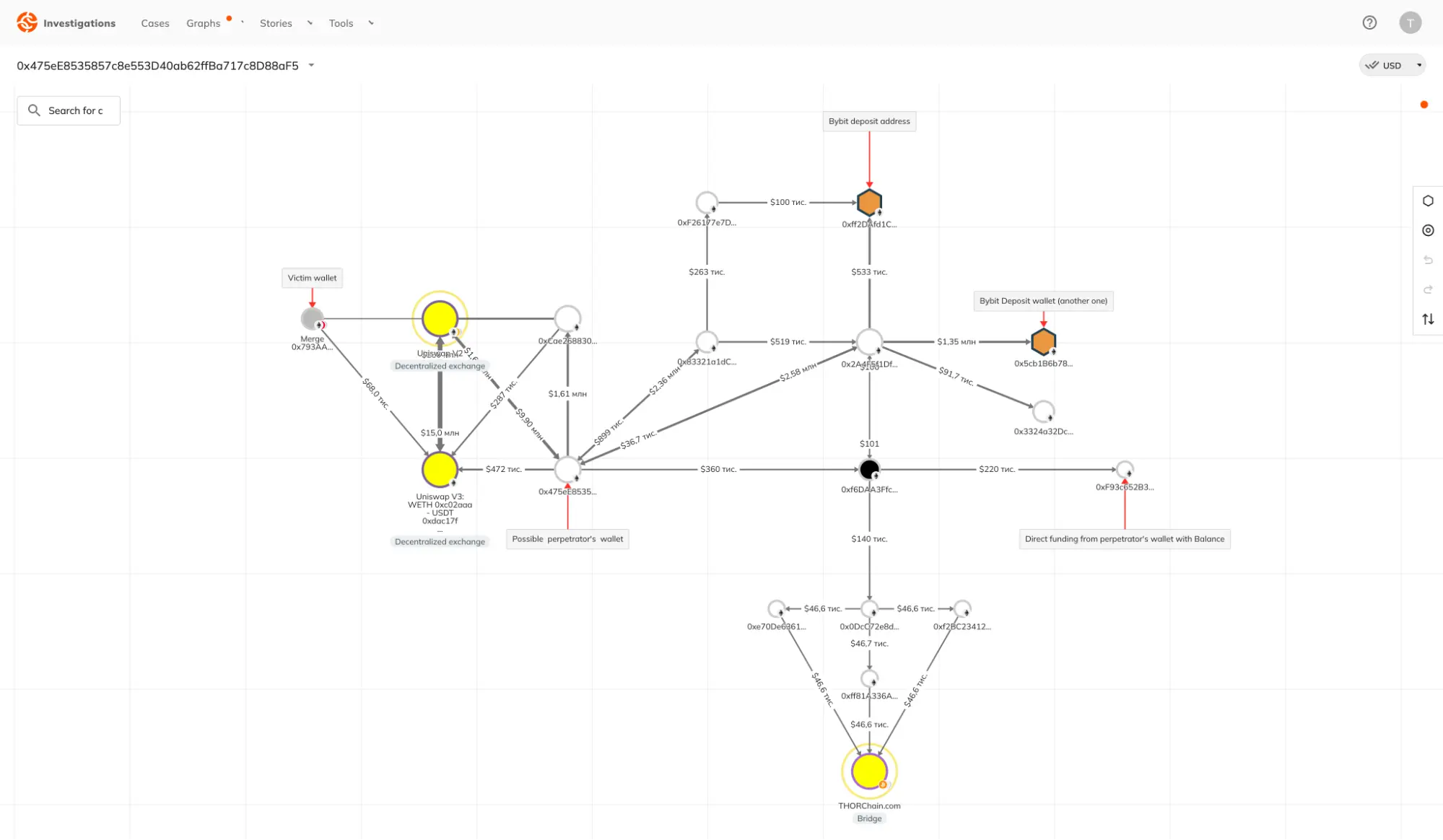1443x840 pixels.
Task: Expand the address title dropdown arrow
Action: click(311, 65)
